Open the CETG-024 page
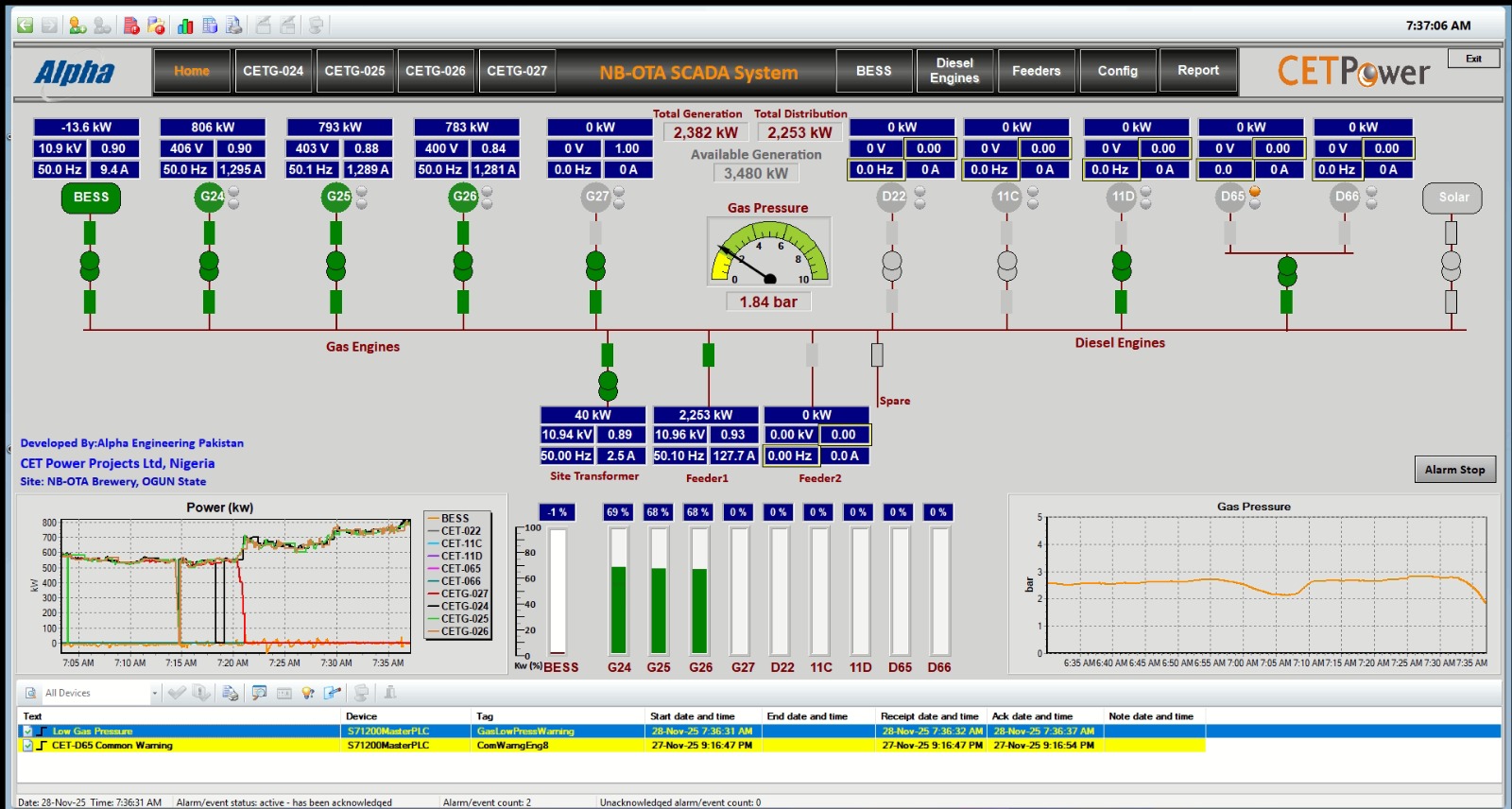This screenshot has width=1512, height=809. (273, 71)
